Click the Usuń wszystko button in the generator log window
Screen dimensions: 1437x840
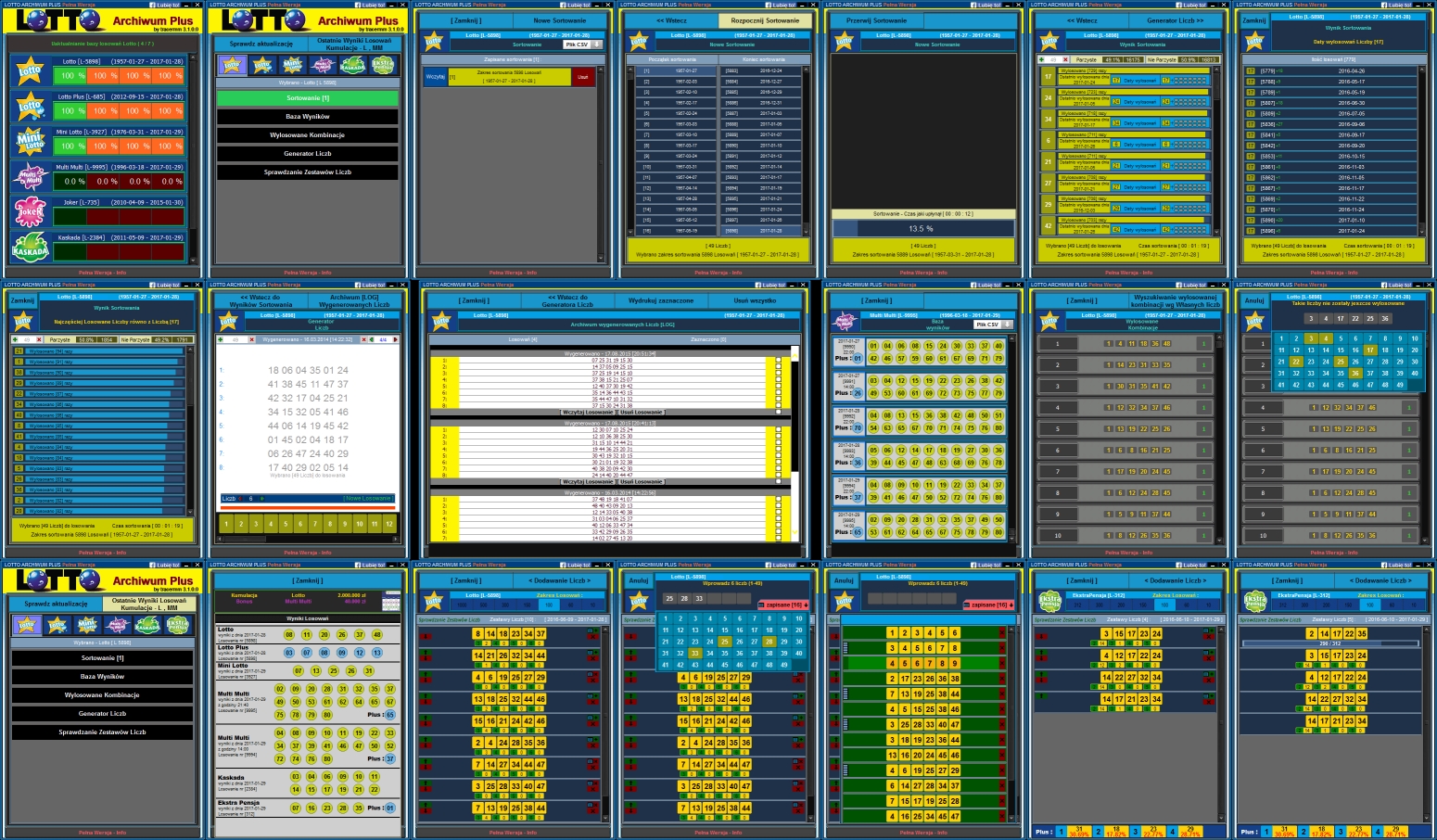(755, 300)
